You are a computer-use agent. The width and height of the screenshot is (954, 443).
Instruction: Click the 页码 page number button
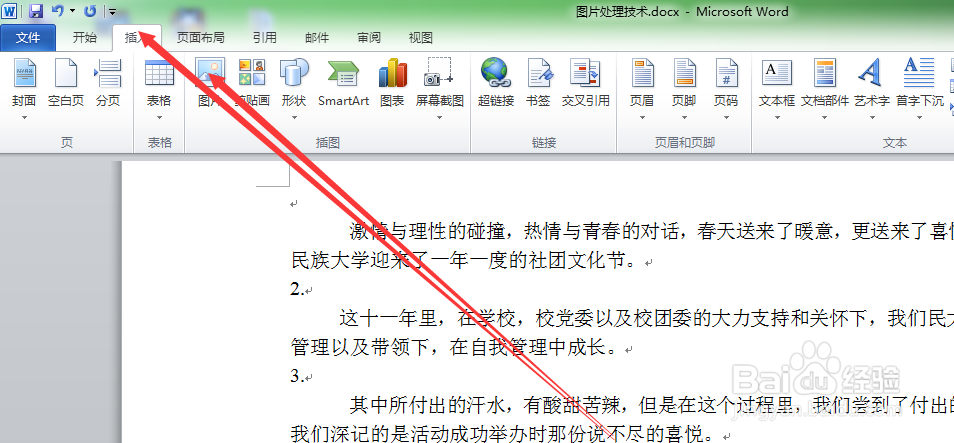tap(726, 82)
